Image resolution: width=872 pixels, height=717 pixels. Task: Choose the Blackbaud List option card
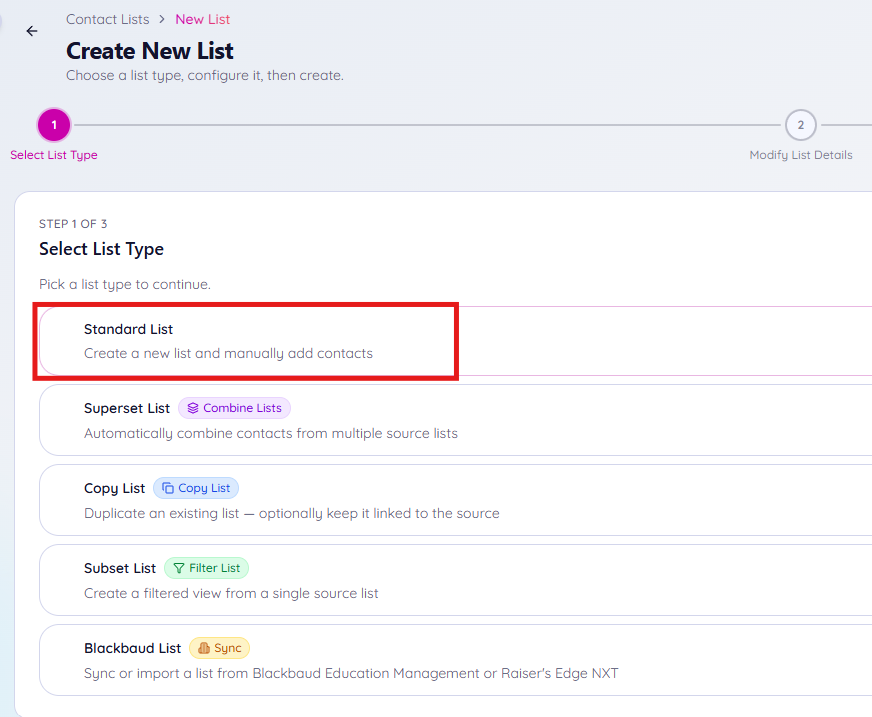pos(455,660)
